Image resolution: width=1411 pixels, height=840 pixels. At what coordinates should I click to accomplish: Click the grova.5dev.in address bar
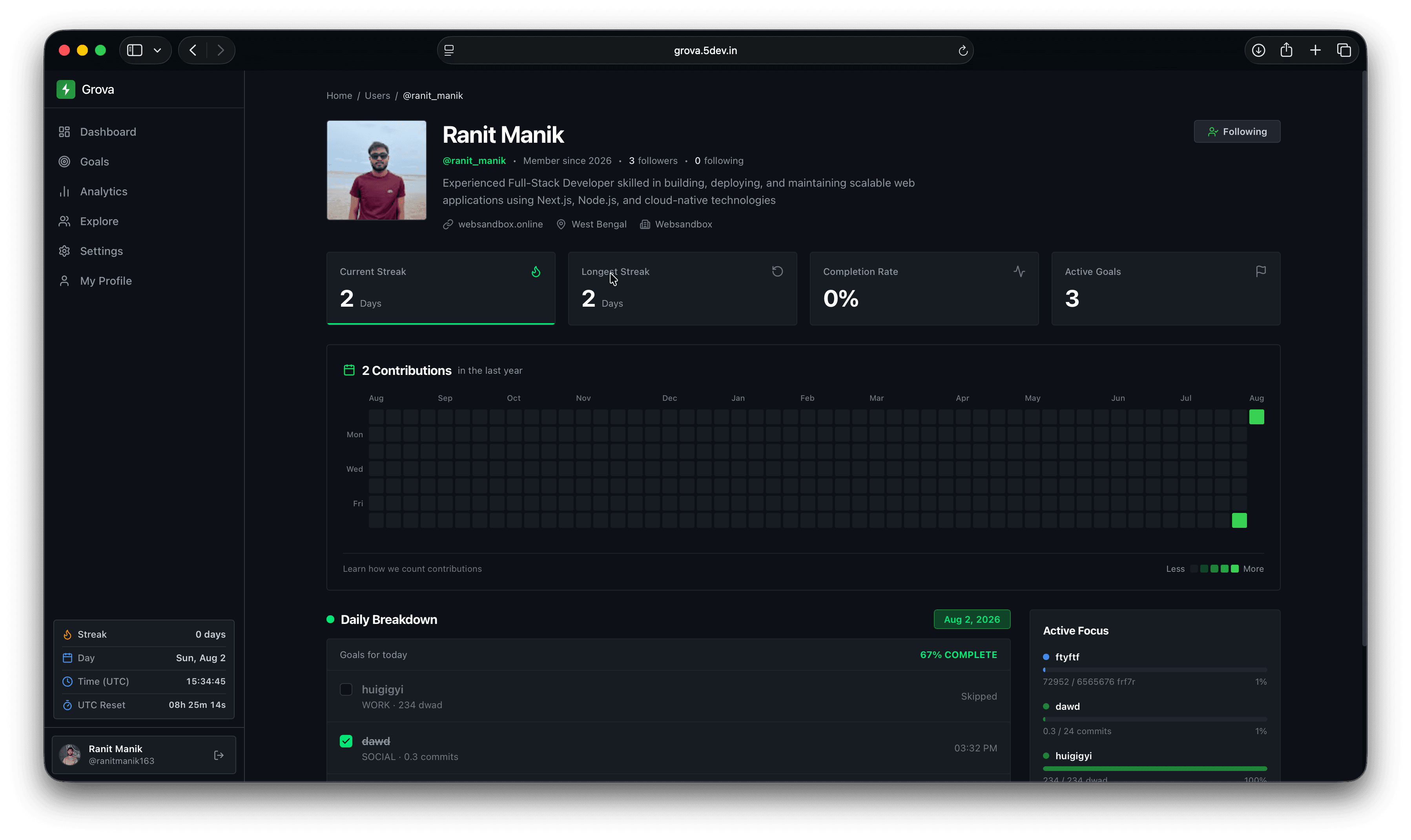point(705,51)
